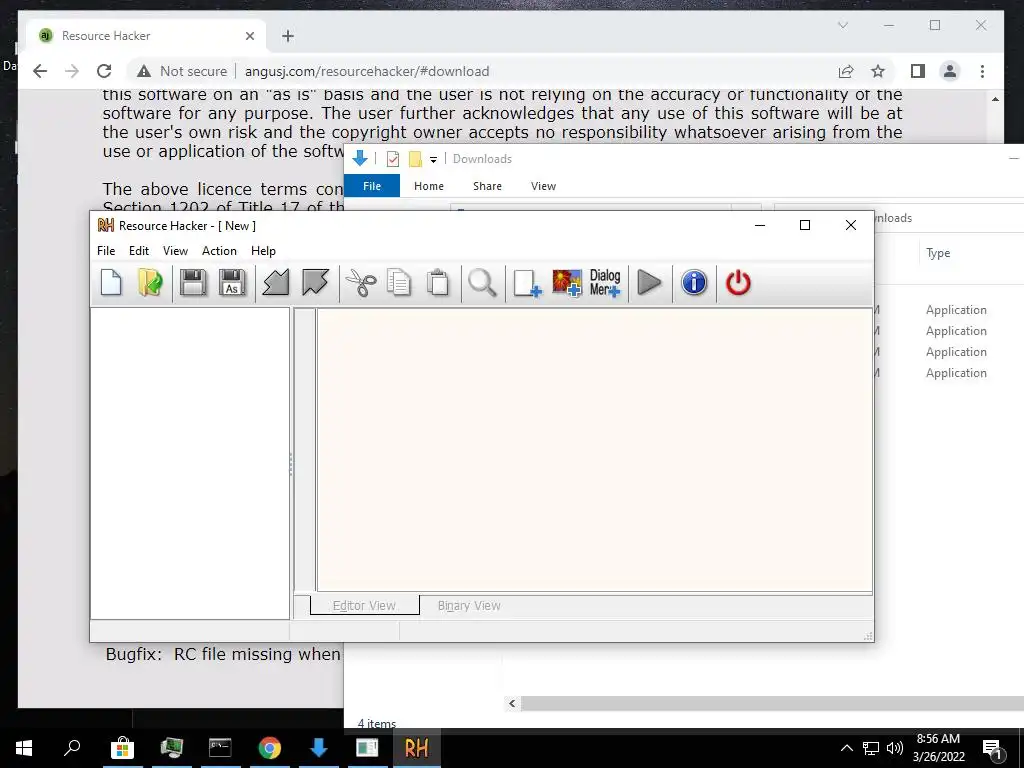Click the up arrow on the Chrome page scrollbar
The width and height of the screenshot is (1024, 768).
pyautogui.click(x=995, y=99)
